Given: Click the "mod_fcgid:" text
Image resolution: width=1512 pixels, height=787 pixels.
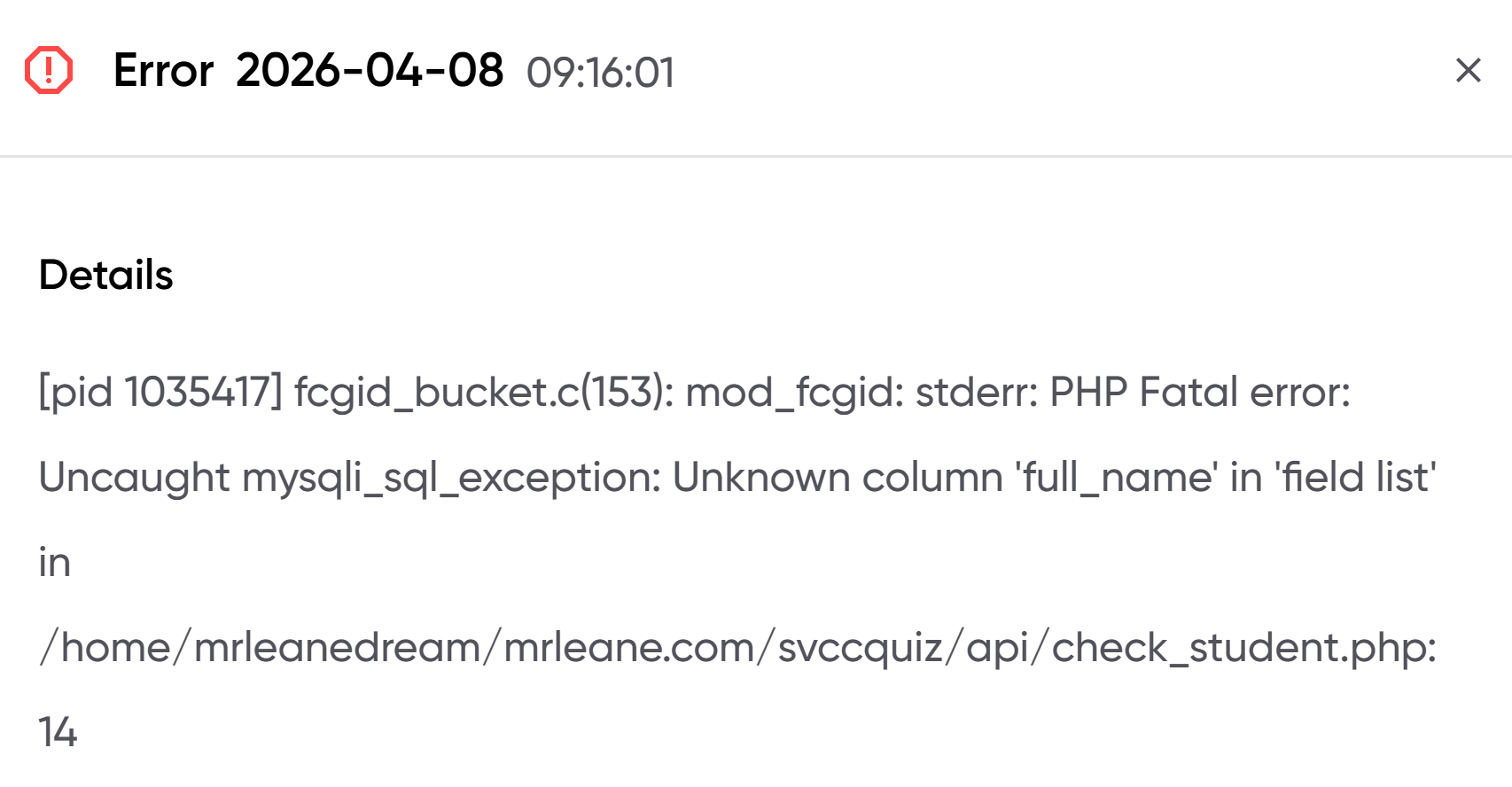Looking at the screenshot, I should pos(794,392).
